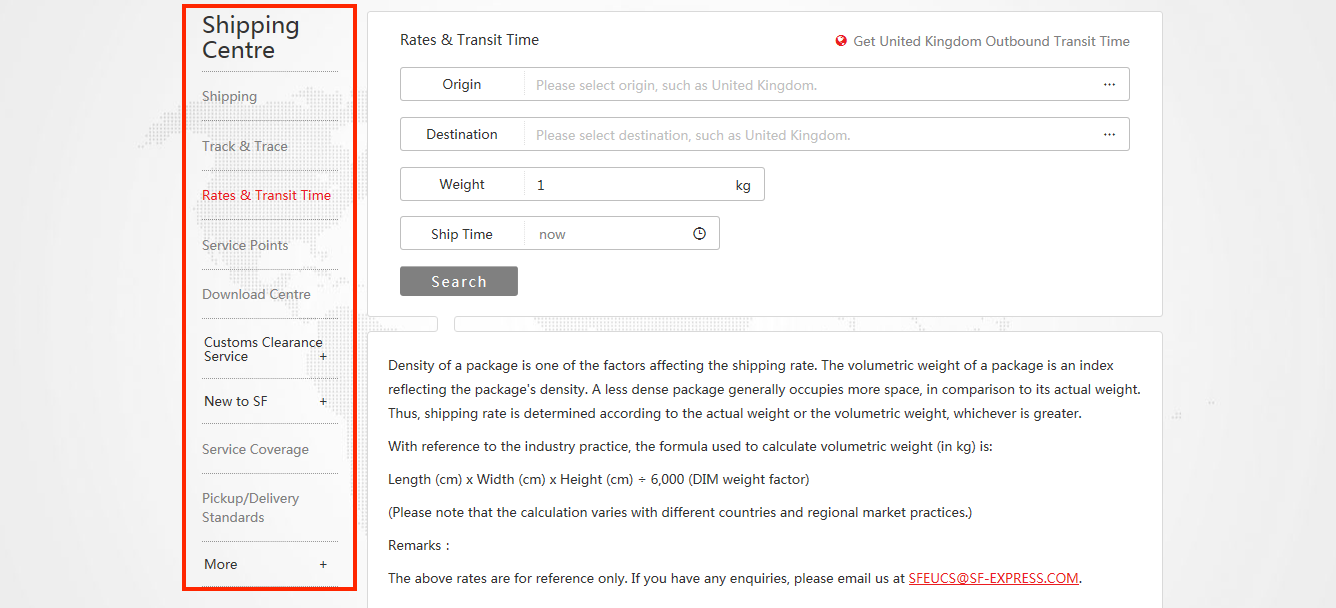View Service Coverage page
This screenshot has width=1336, height=608.
(255, 449)
